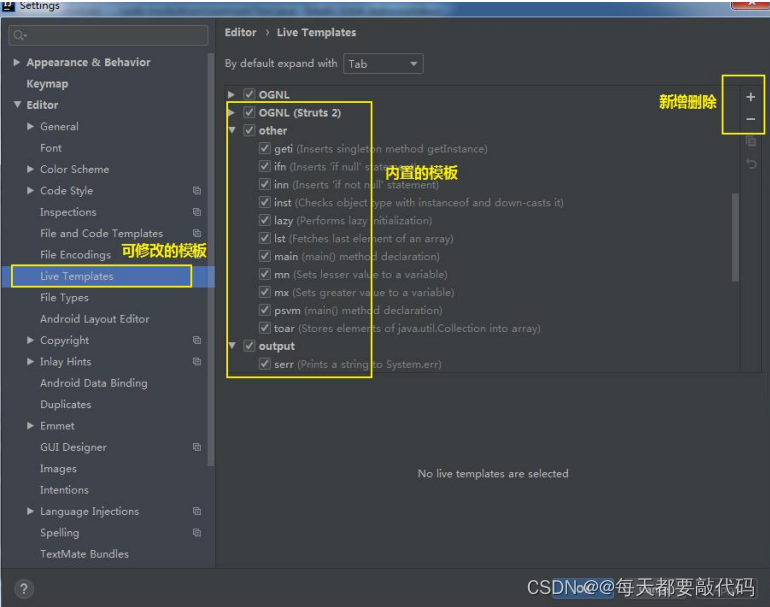Collapse the Editor settings section

coord(18,105)
